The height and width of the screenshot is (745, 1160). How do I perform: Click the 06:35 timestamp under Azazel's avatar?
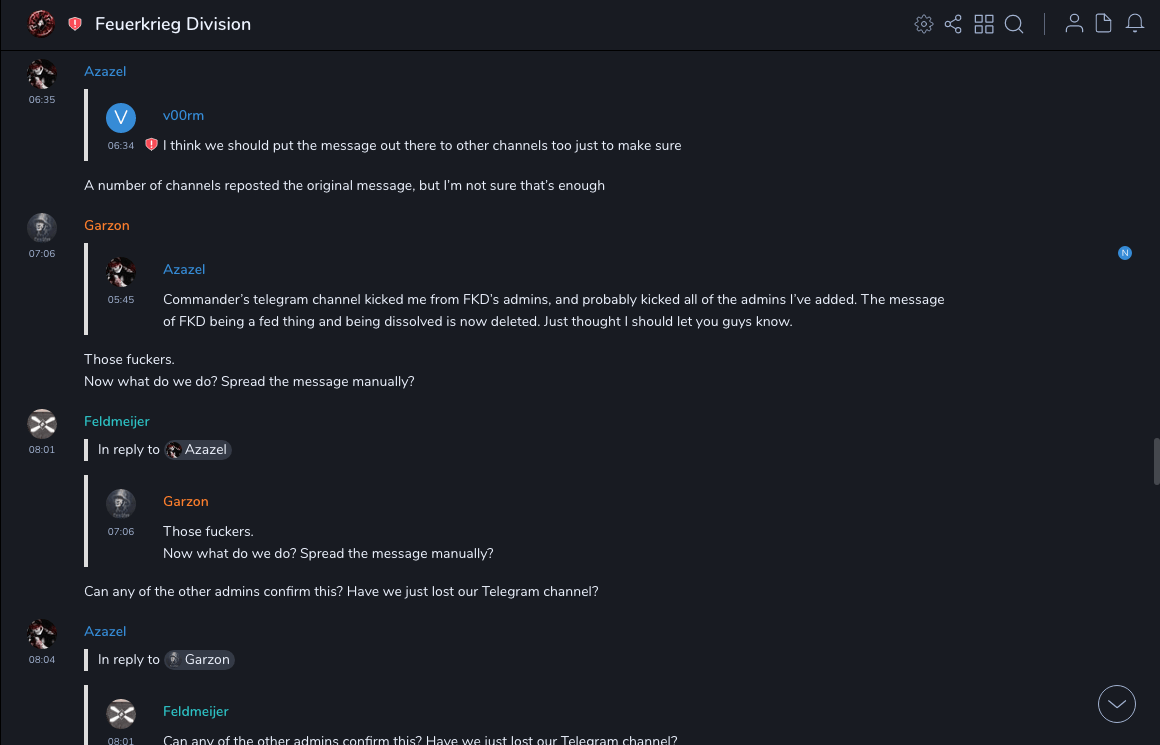pyautogui.click(x=42, y=100)
